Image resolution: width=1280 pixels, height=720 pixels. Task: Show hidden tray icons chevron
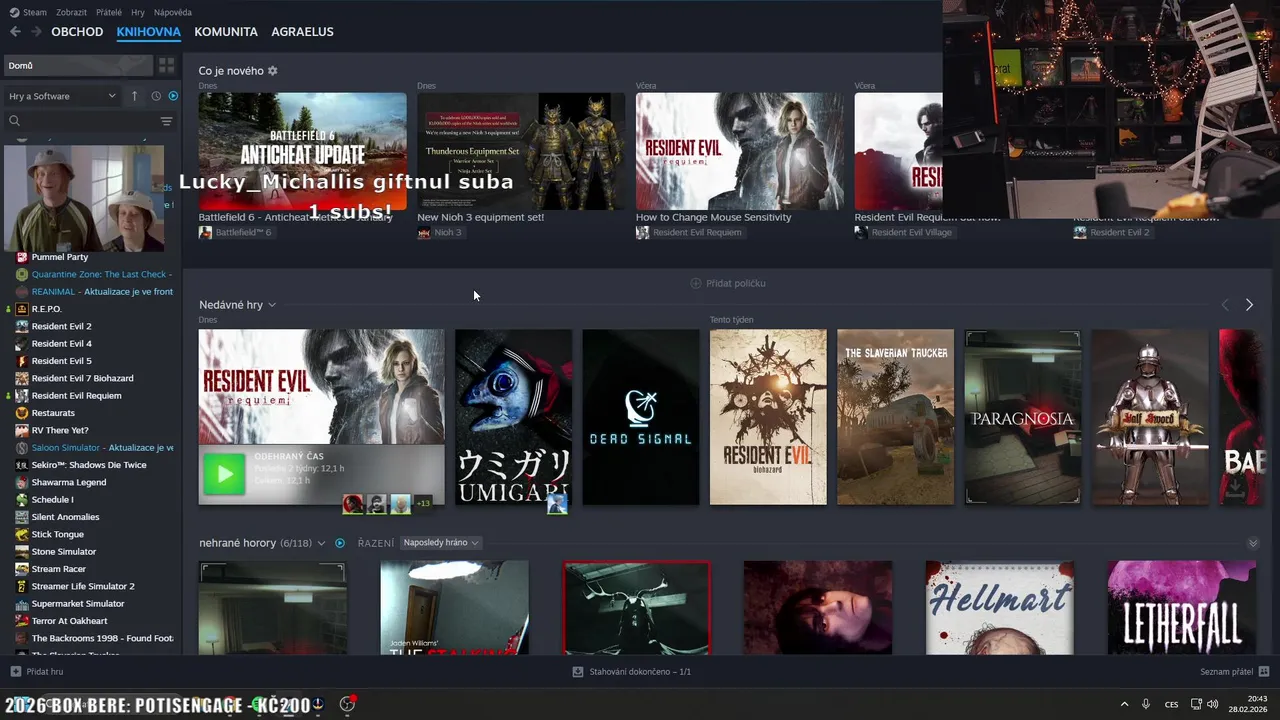pyautogui.click(x=1124, y=704)
